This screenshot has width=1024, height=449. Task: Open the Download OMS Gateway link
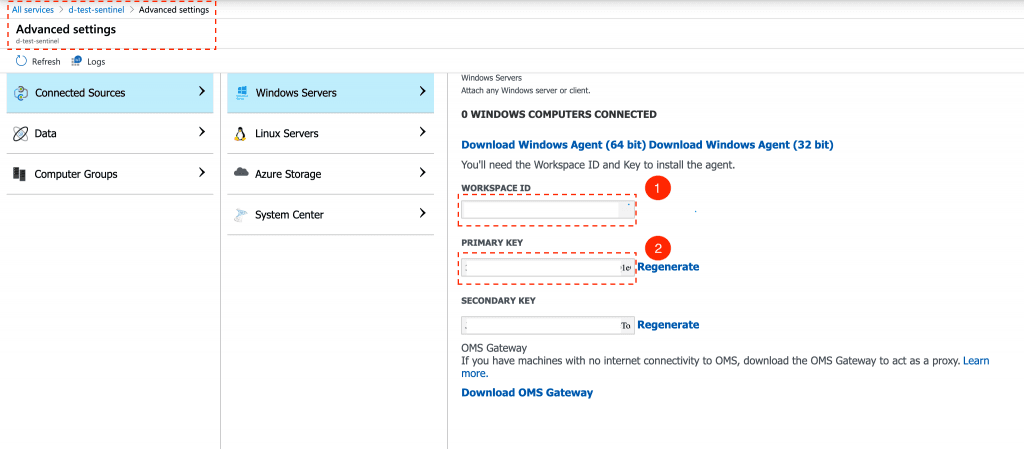point(526,392)
